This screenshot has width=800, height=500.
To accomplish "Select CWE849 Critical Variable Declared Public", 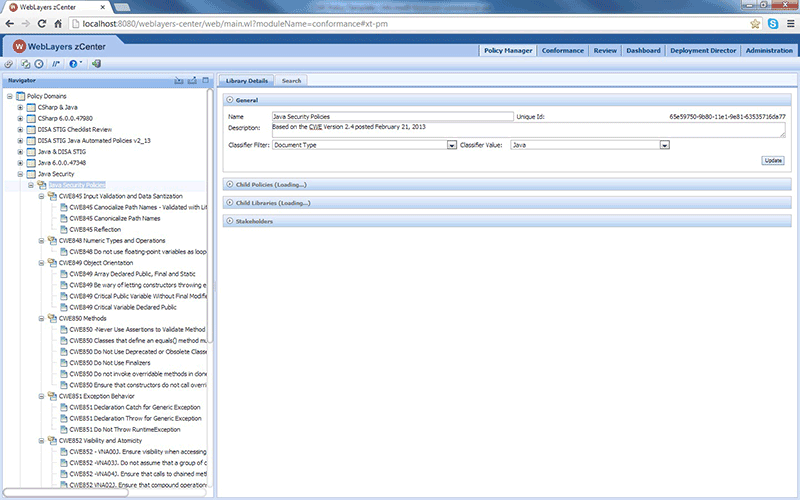I will 123,307.
